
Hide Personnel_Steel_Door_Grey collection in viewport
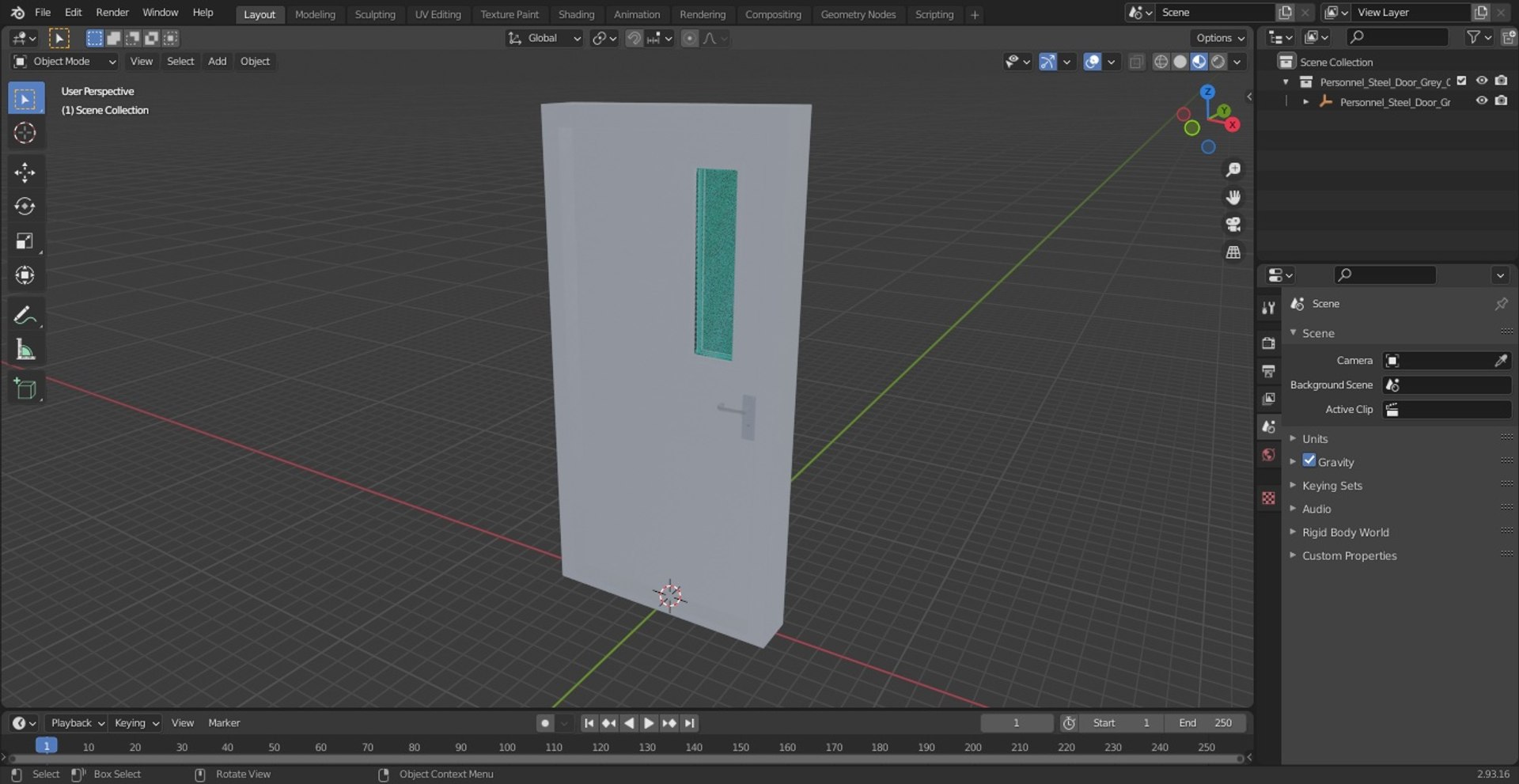click(x=1482, y=81)
